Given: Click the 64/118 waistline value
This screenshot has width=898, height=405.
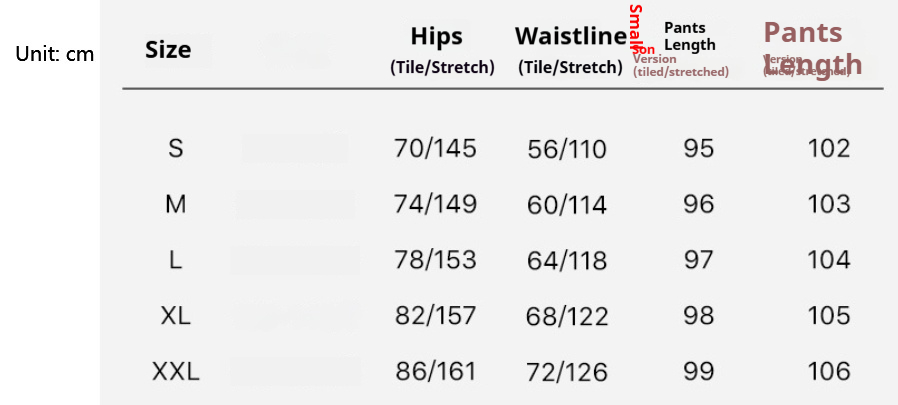Looking at the screenshot, I should click(x=566, y=261).
